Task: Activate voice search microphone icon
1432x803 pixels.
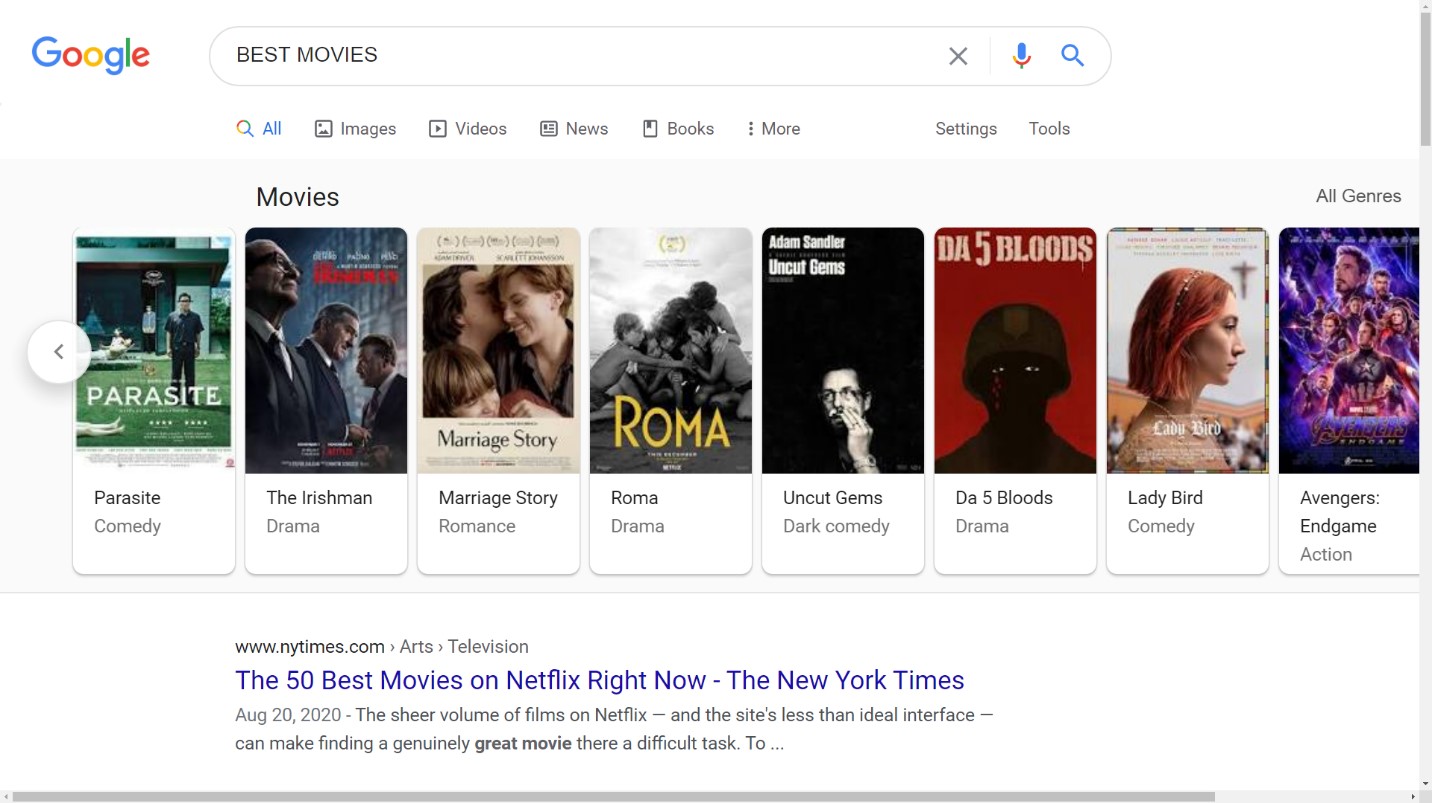Action: tap(1021, 56)
